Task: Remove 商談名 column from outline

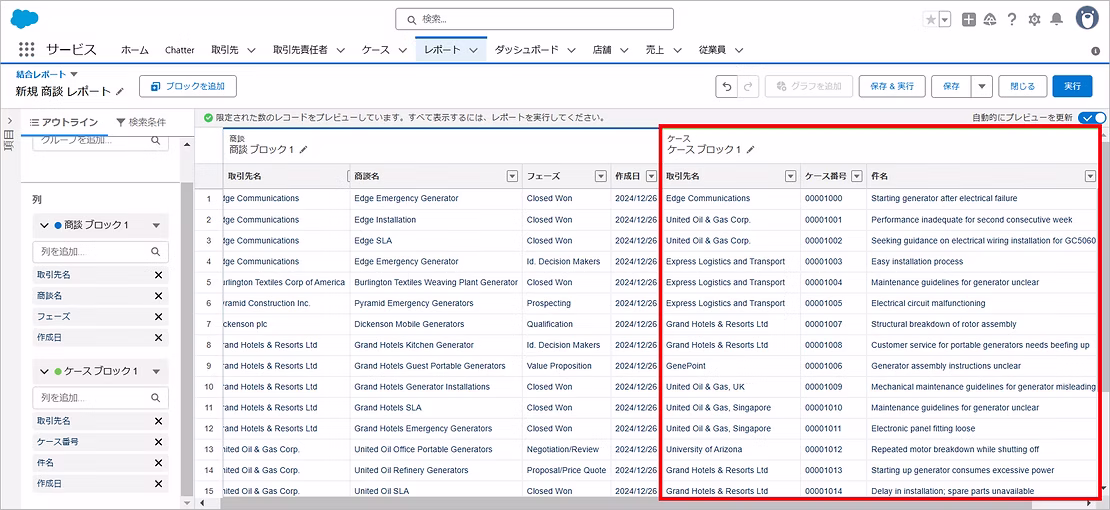Action: click(159, 295)
